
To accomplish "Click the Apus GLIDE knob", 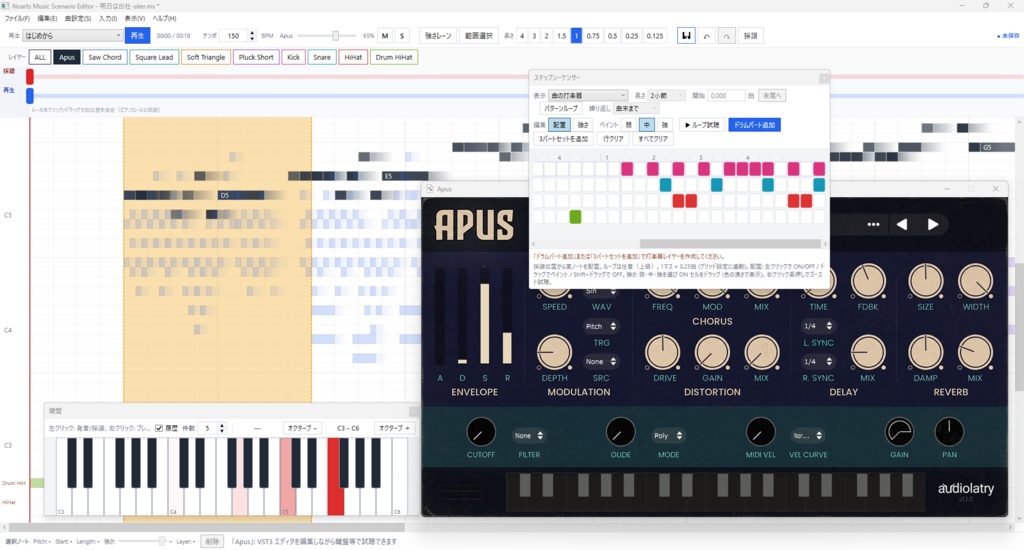I will pos(620,432).
